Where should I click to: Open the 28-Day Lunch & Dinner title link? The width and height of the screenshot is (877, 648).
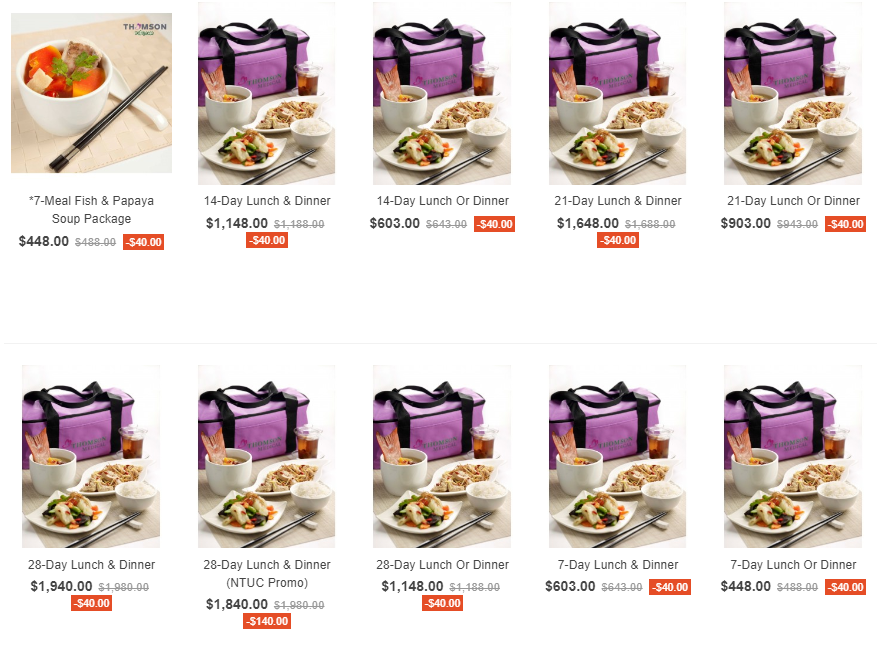(91, 565)
